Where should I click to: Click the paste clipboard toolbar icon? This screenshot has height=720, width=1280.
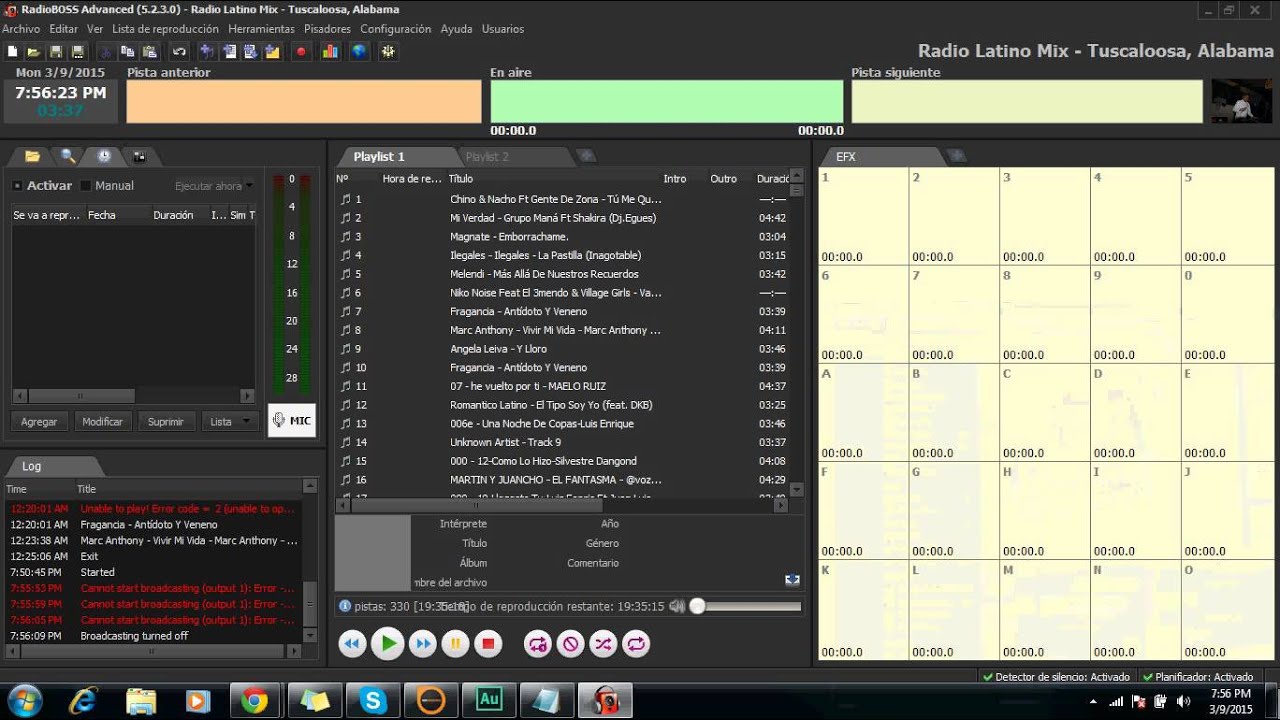pyautogui.click(x=150, y=51)
